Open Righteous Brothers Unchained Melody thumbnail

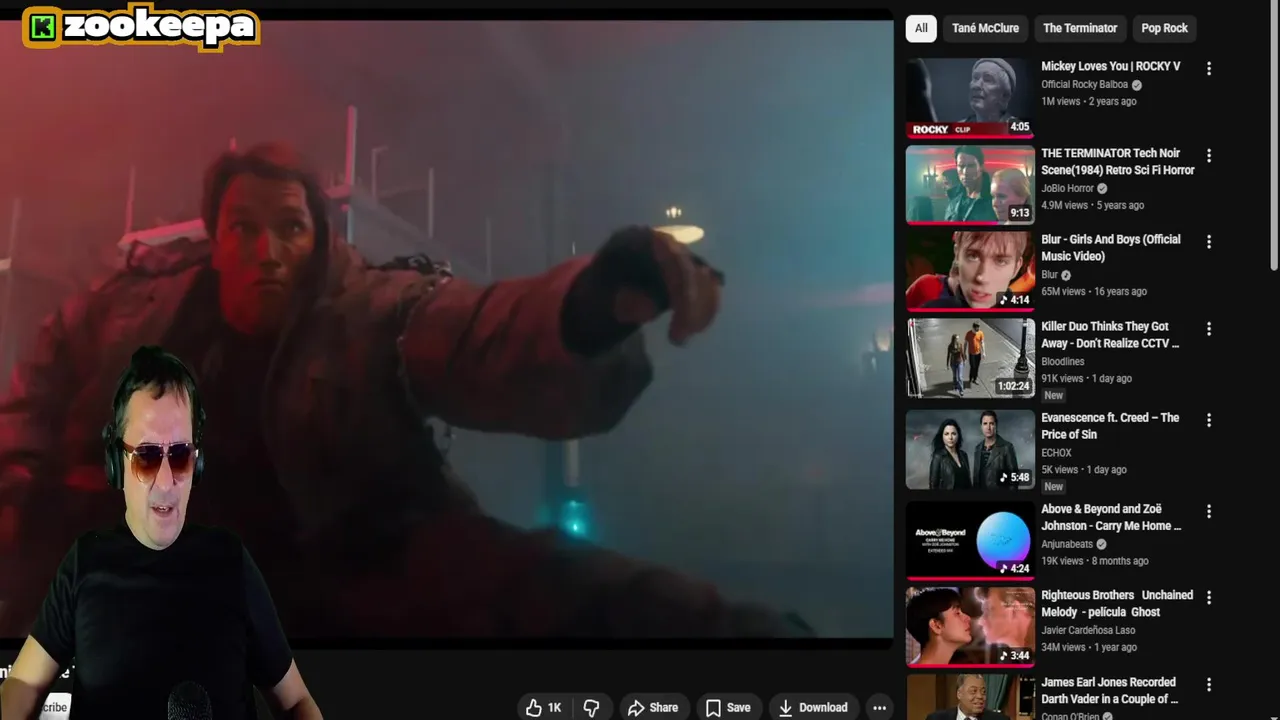[x=970, y=627]
